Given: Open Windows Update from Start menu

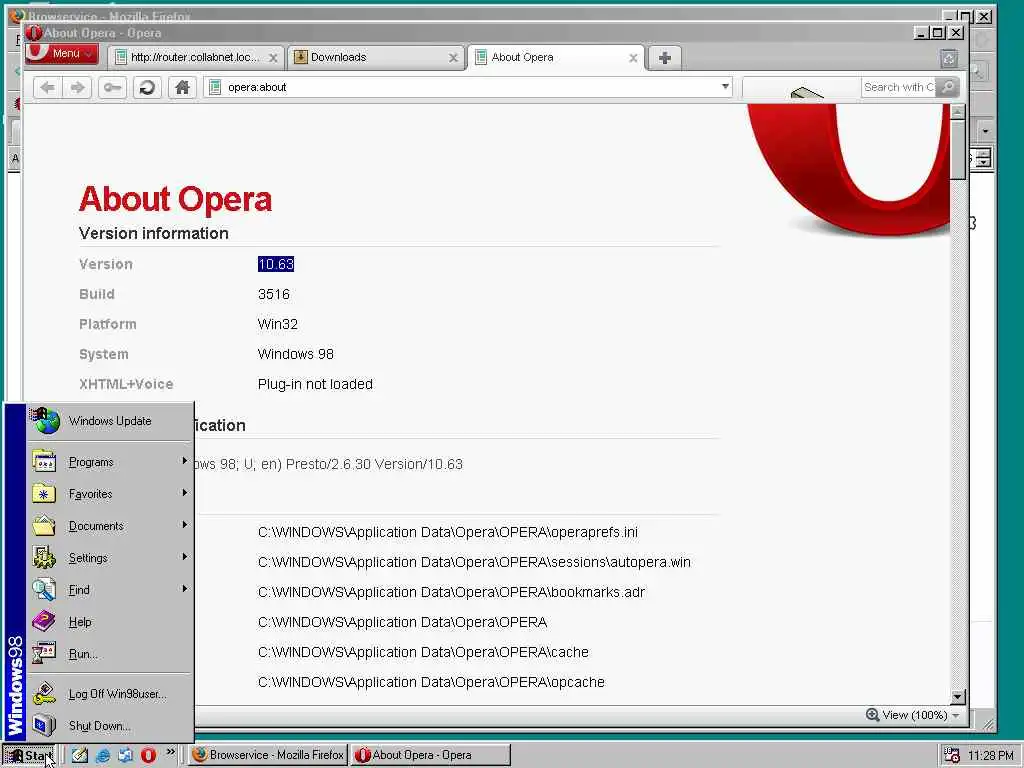Looking at the screenshot, I should [110, 421].
